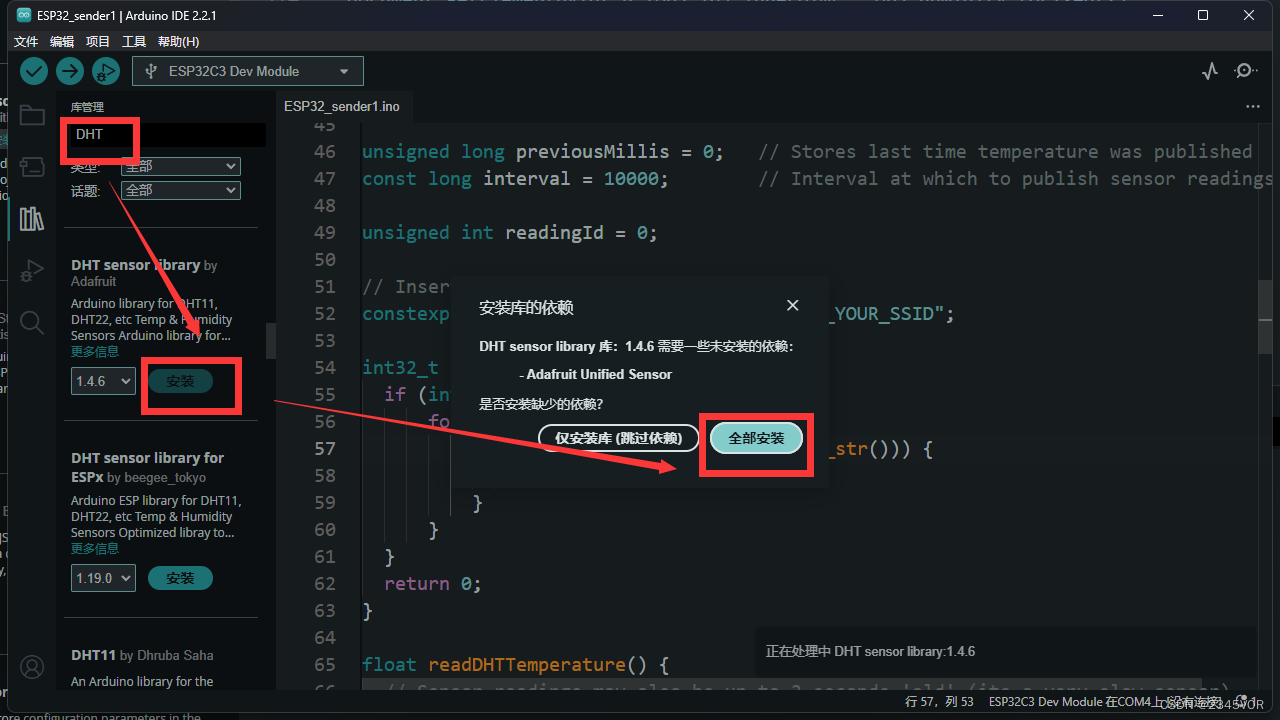
Task: Open the Debug sidebar panel
Action: (x=32, y=270)
